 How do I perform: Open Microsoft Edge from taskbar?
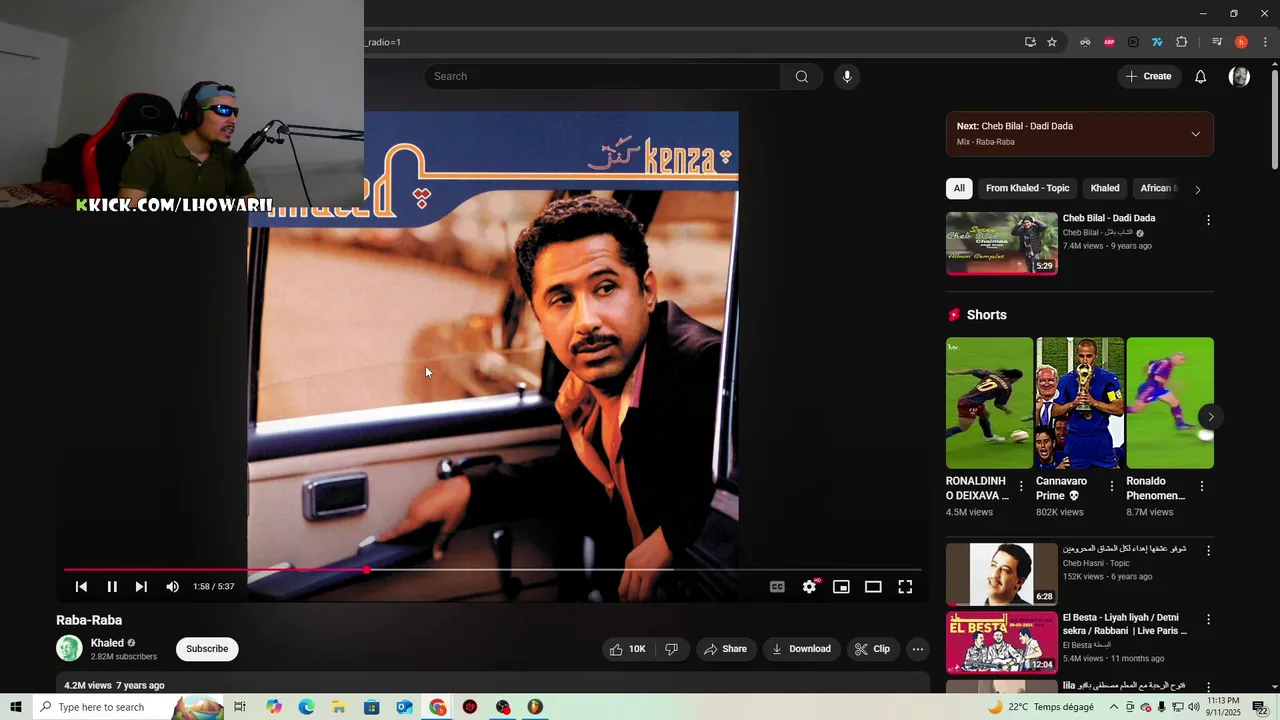tap(306, 707)
